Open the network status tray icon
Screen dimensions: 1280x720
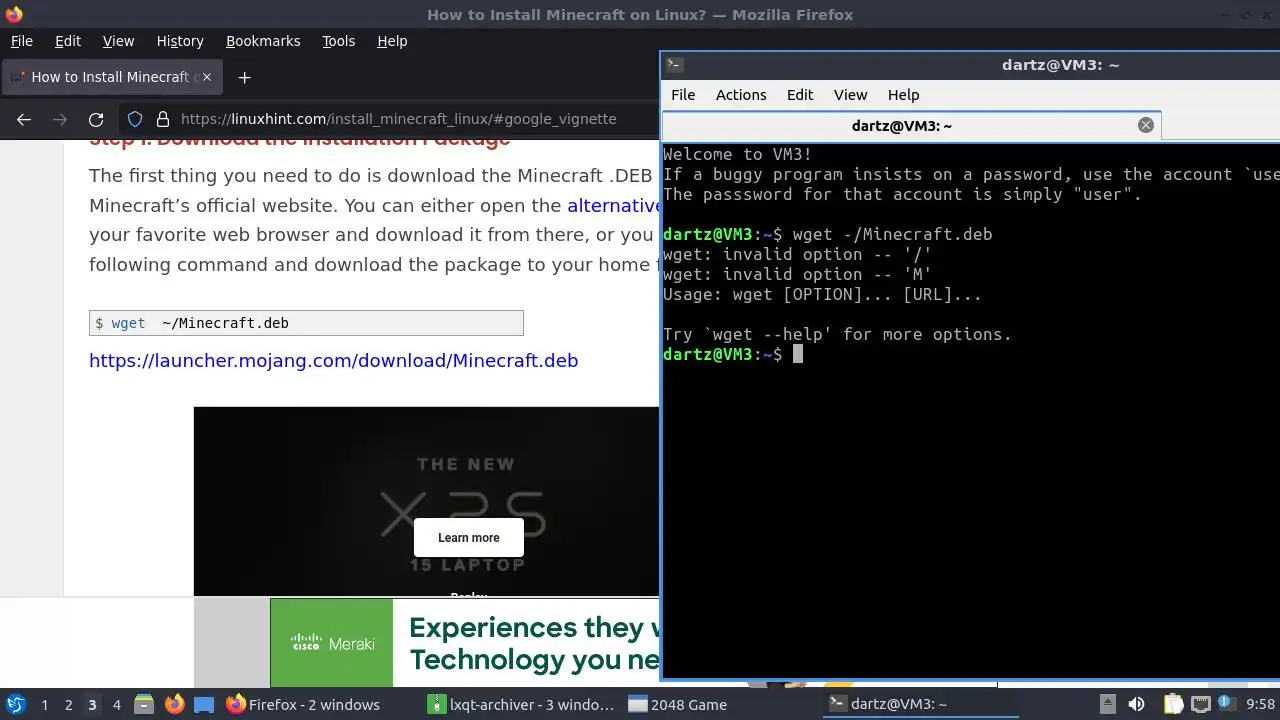tap(1200, 705)
